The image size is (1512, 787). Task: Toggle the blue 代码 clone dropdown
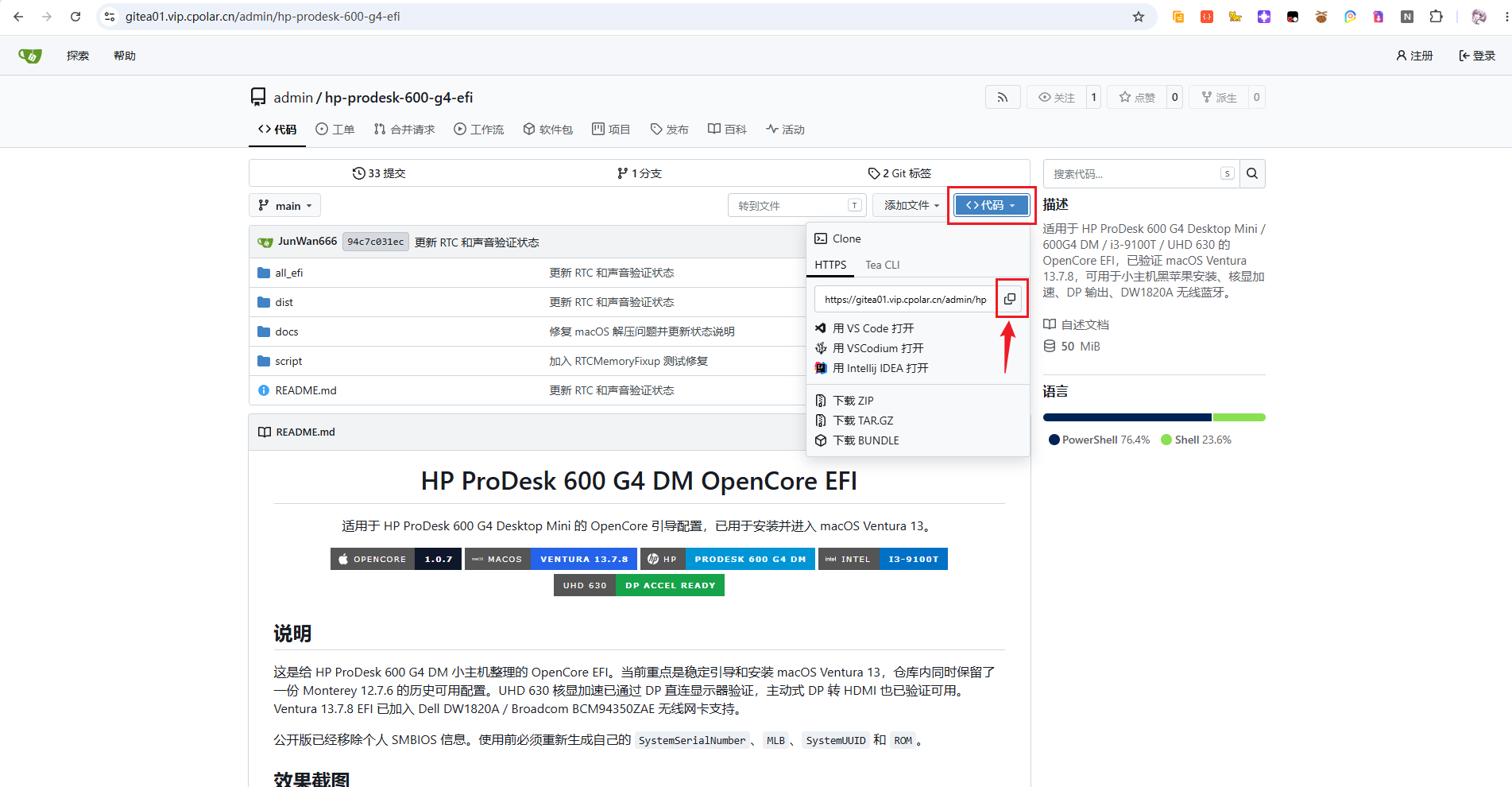coord(992,206)
